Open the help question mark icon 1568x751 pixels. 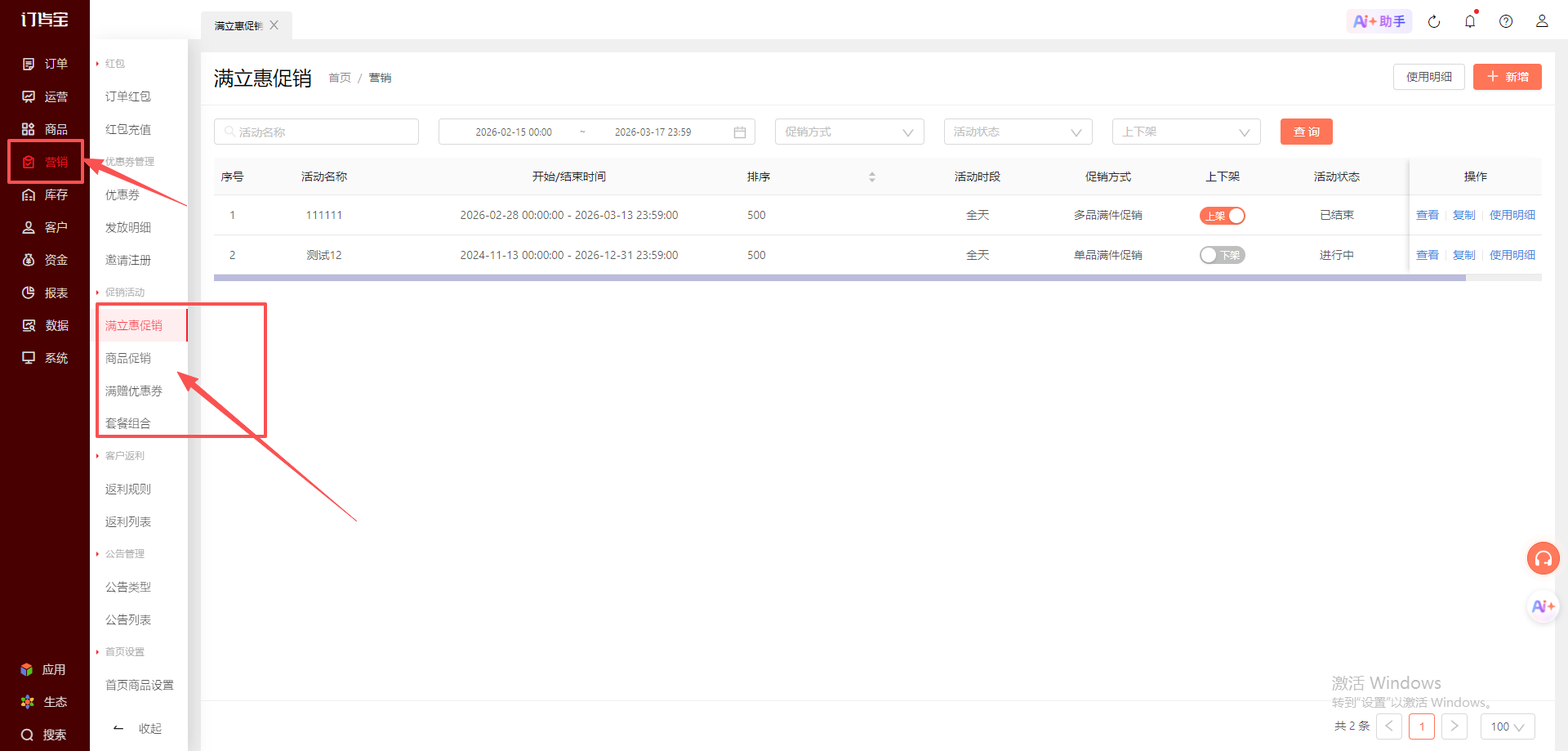1506,21
